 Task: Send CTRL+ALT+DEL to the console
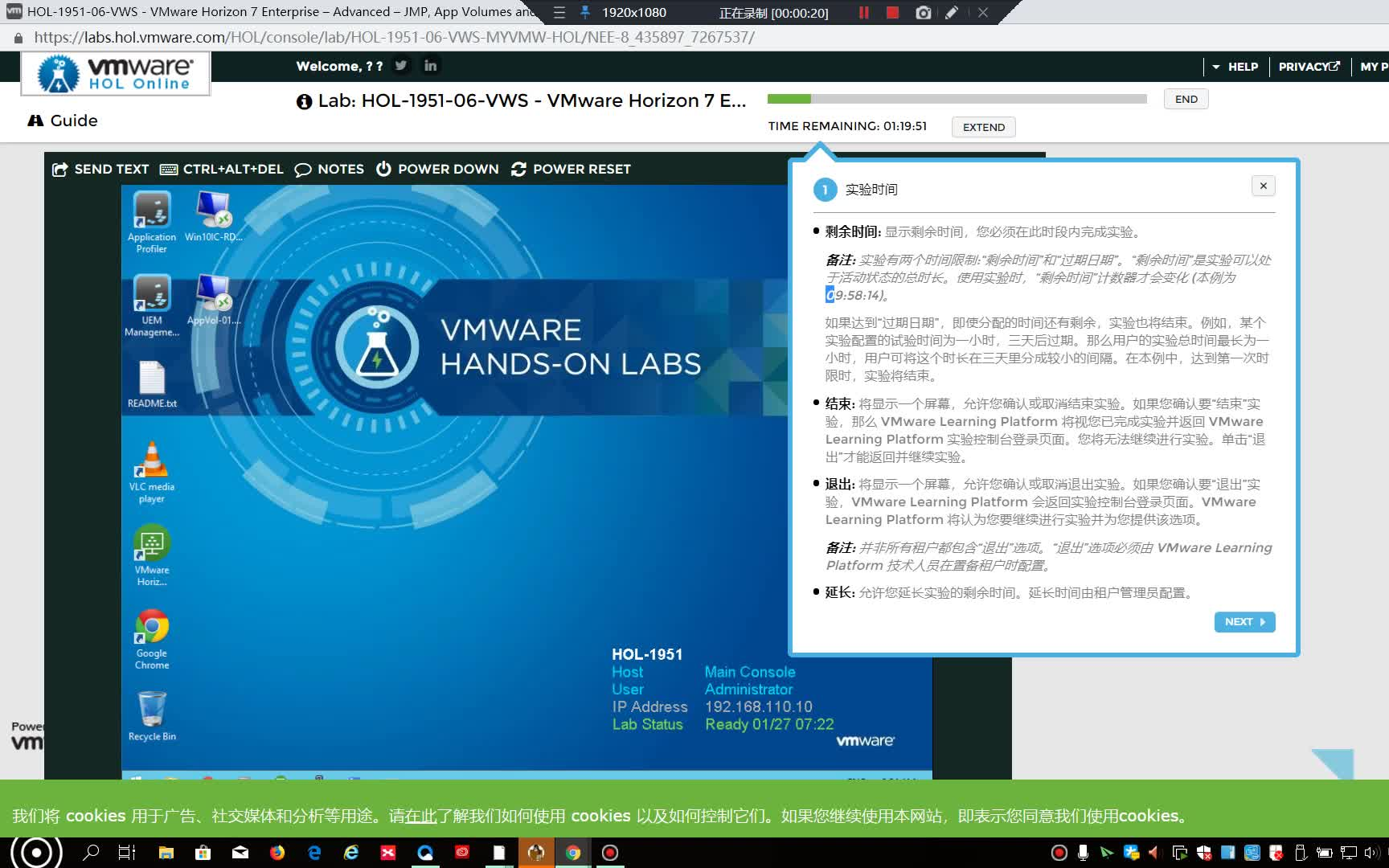(222, 169)
